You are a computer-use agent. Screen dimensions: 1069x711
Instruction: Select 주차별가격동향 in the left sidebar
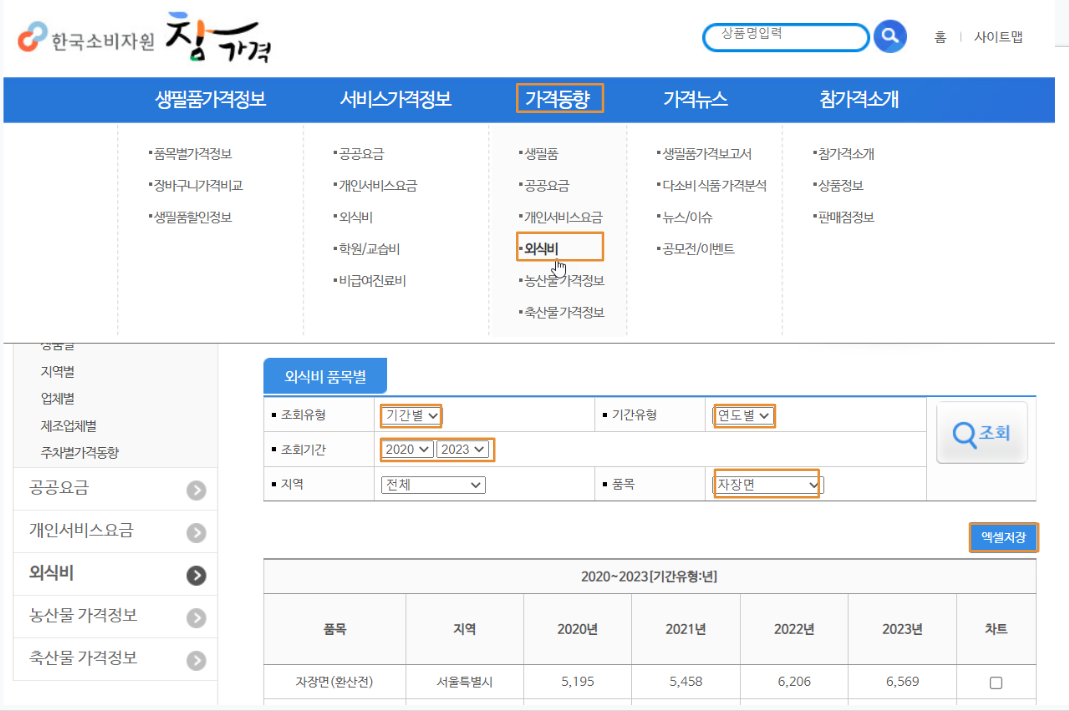pos(80,453)
